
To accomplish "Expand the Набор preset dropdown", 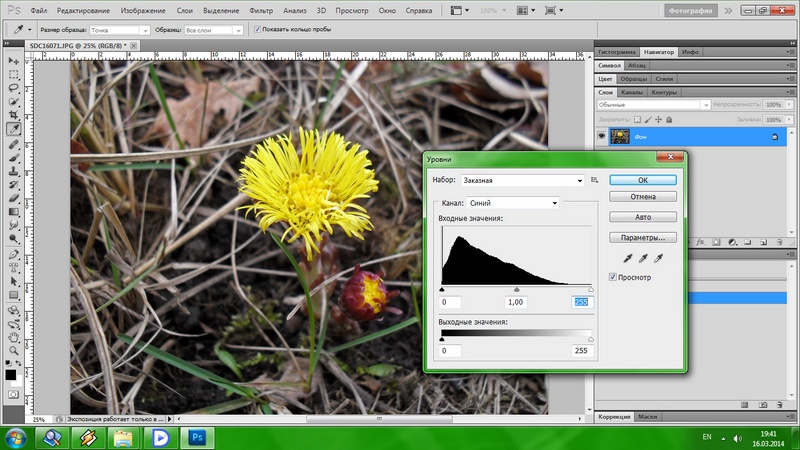I will (x=521, y=180).
